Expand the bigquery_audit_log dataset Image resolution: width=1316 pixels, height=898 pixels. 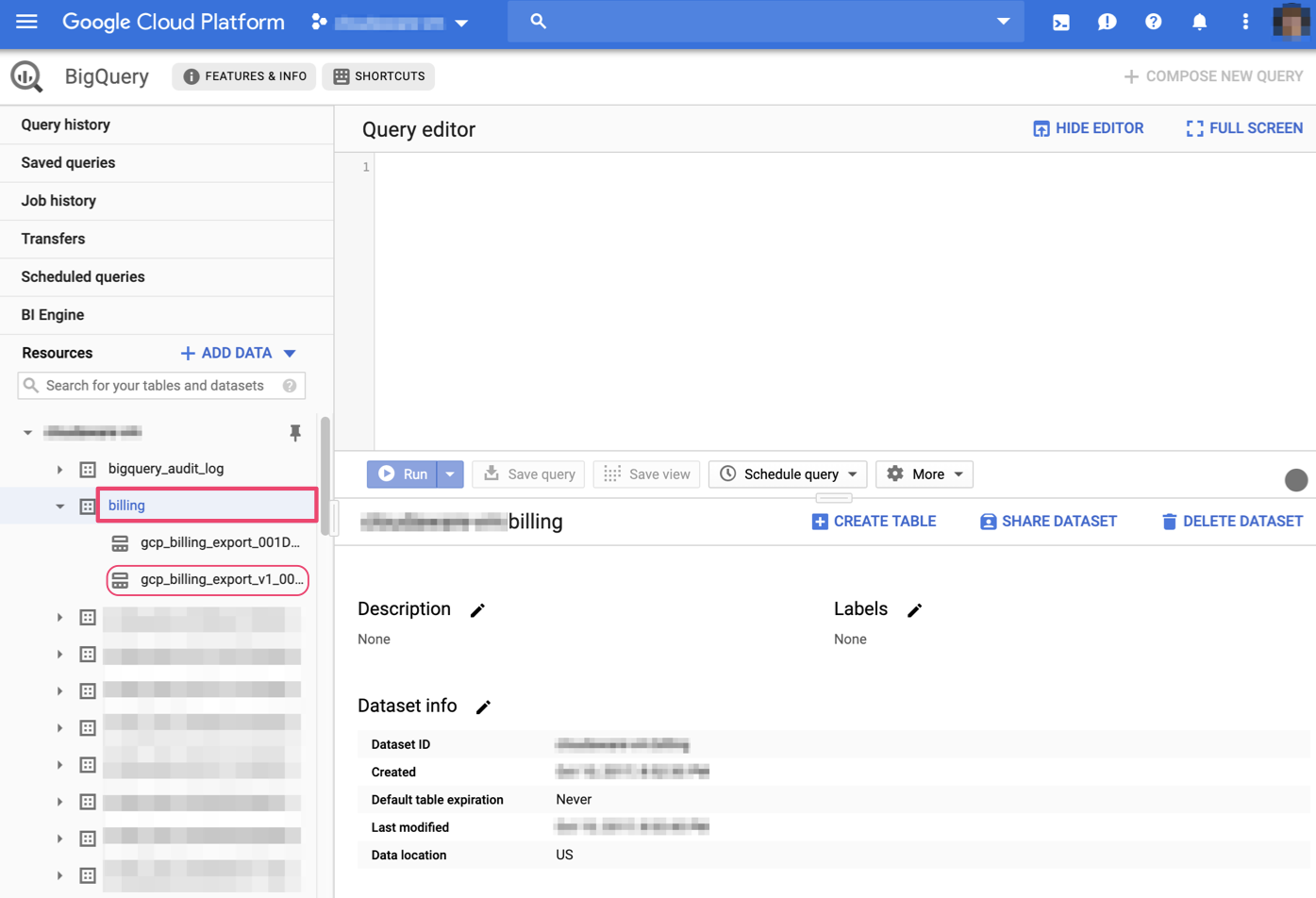[59, 469]
